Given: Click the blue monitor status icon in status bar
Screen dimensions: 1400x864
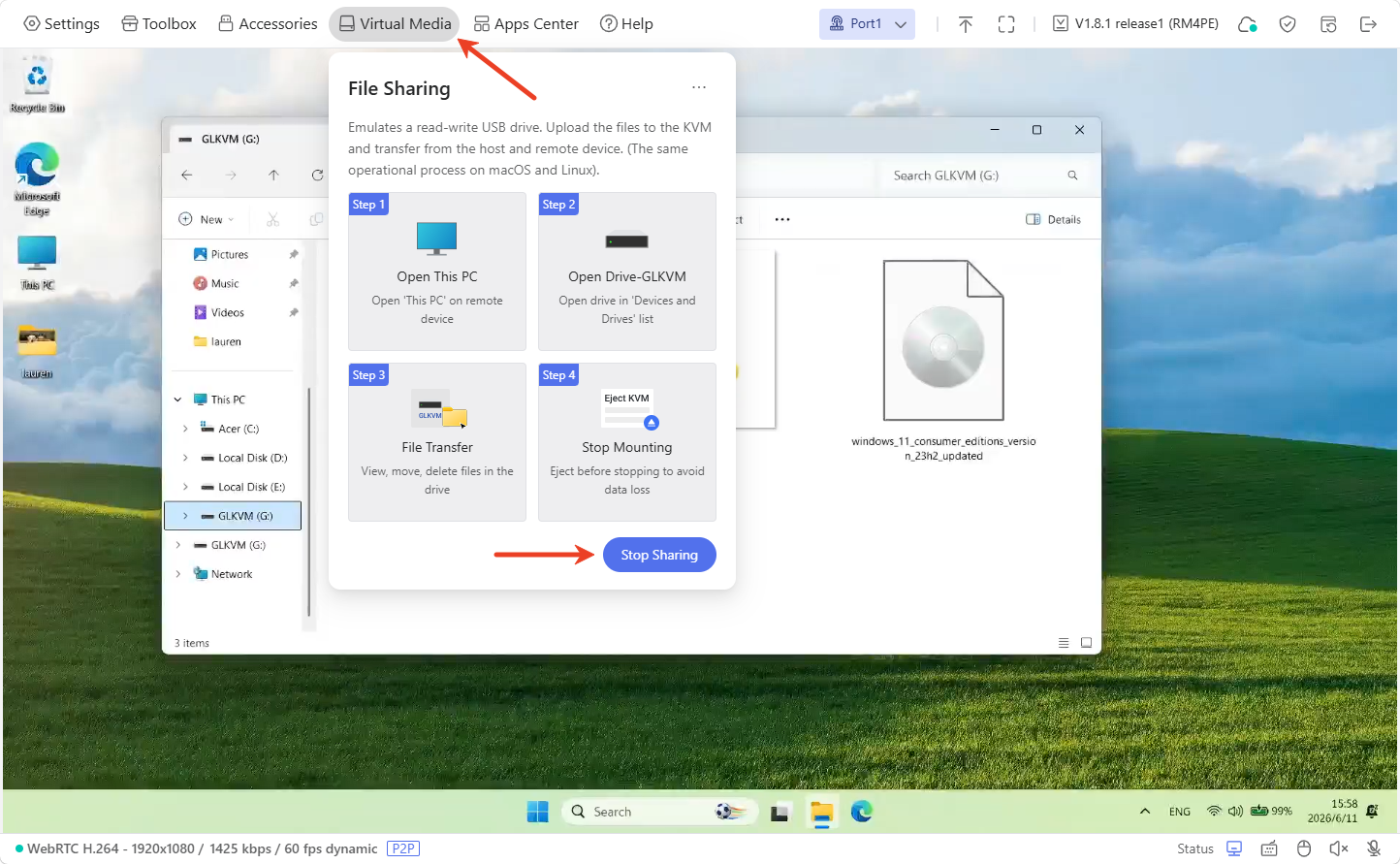Looking at the screenshot, I should tap(1234, 848).
